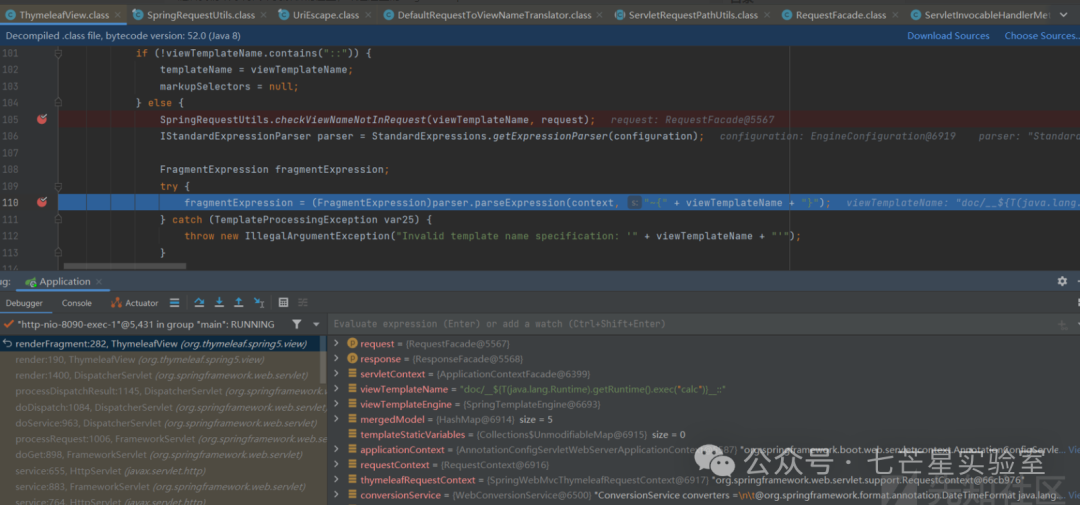Image resolution: width=1080 pixels, height=505 pixels.
Task: Click the field icon beside servletContext
Action: 351,374
